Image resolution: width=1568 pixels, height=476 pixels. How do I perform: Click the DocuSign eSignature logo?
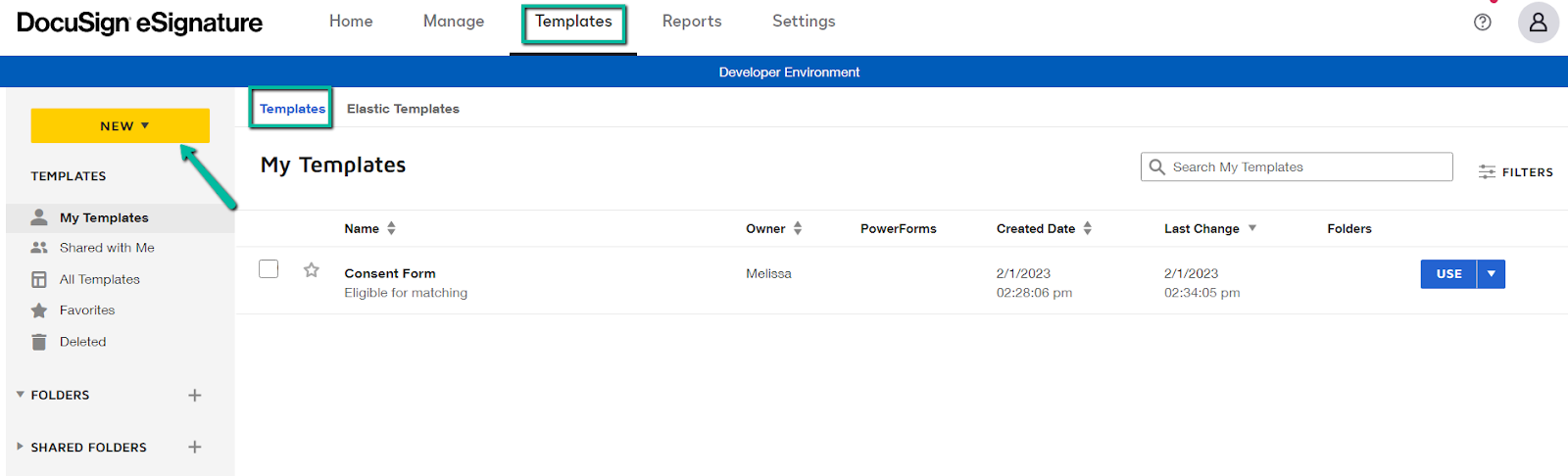pos(139,24)
